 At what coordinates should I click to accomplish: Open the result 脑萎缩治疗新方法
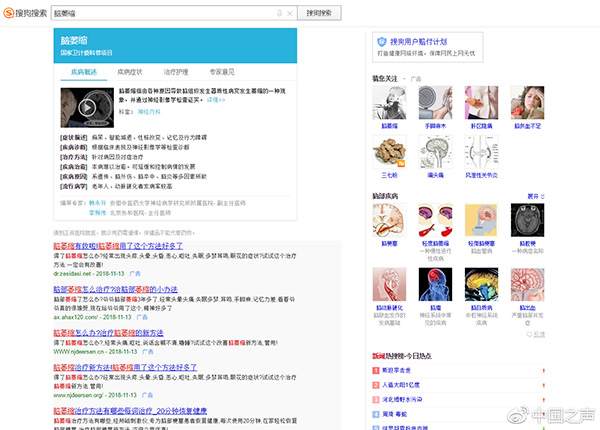pyautogui.click(x=125, y=367)
